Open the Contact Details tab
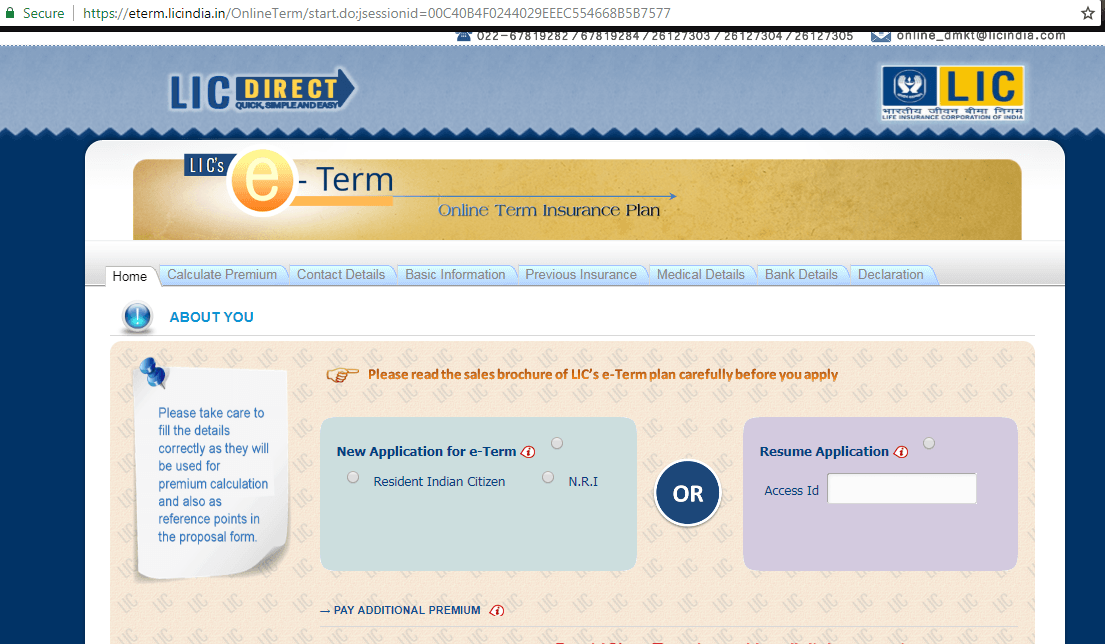 341,275
